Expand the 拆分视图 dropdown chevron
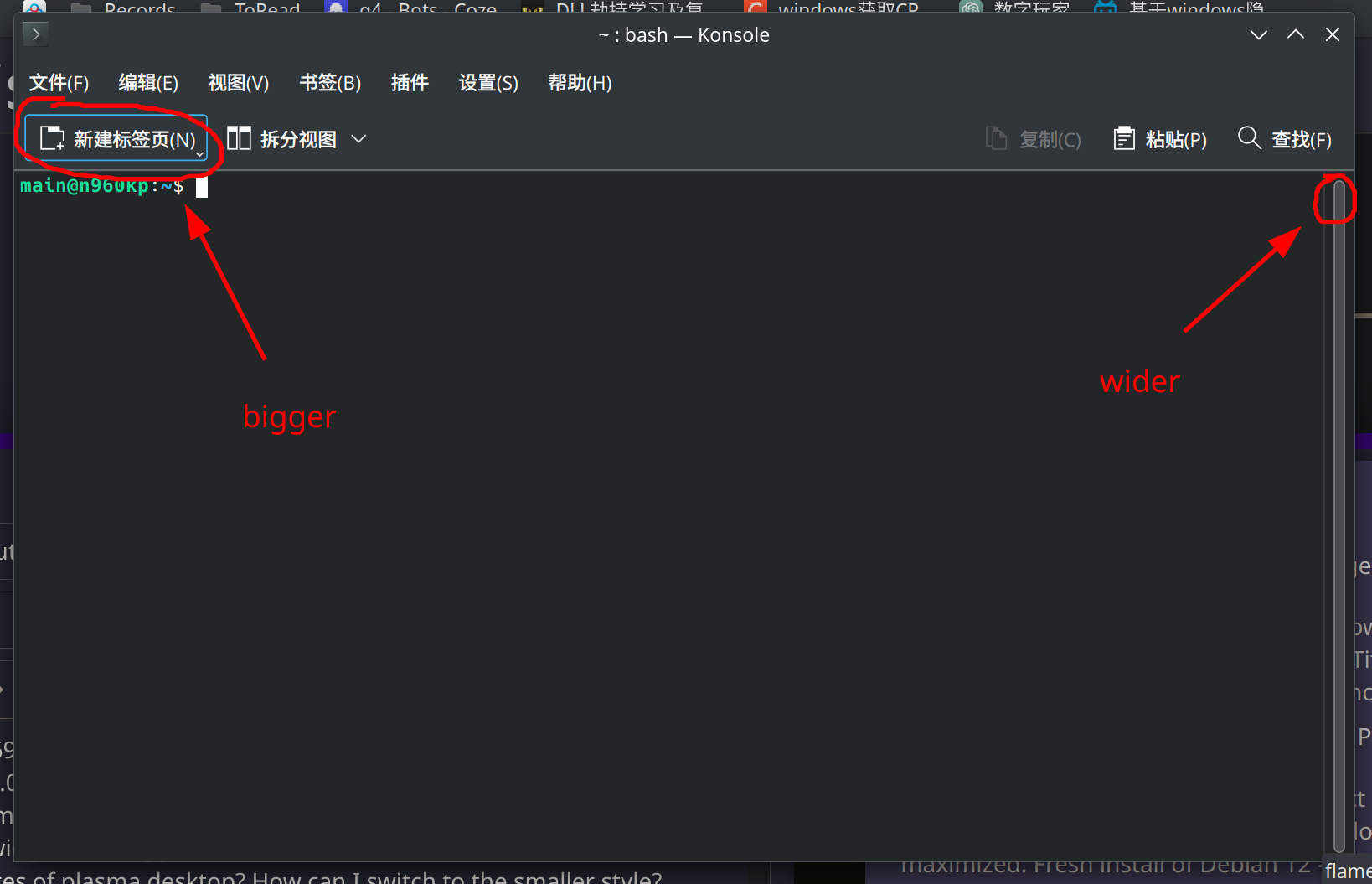The height and width of the screenshot is (884, 1372). pos(358,138)
